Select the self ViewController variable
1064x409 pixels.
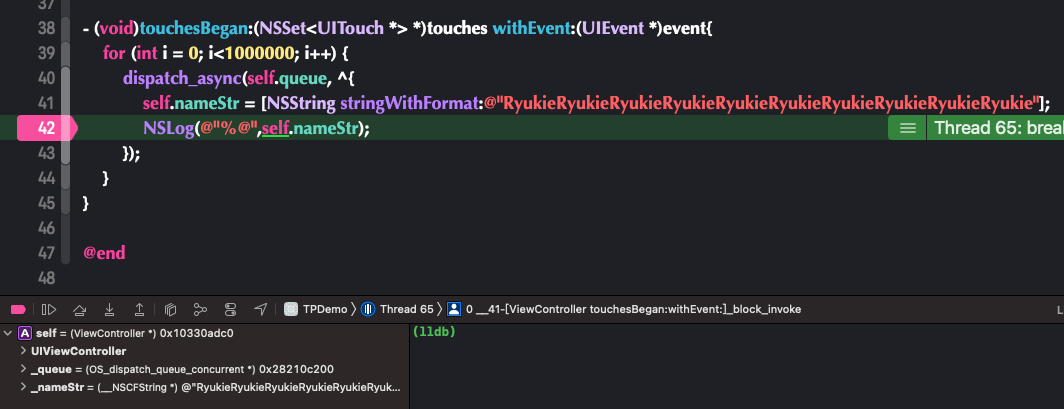(204, 333)
